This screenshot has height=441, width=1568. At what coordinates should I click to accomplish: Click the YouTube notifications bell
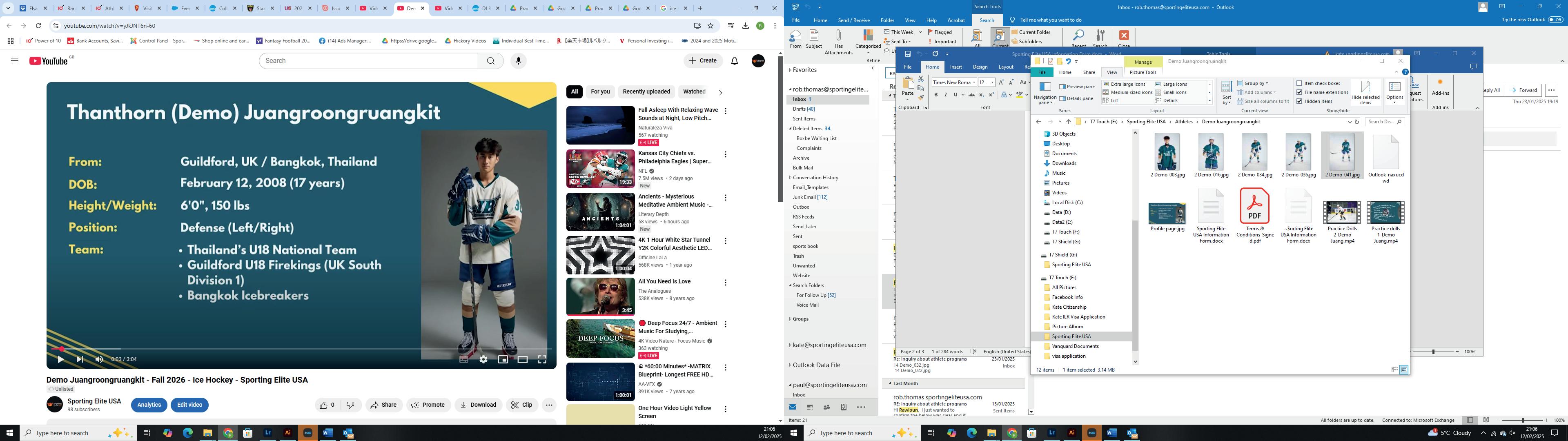[x=734, y=61]
